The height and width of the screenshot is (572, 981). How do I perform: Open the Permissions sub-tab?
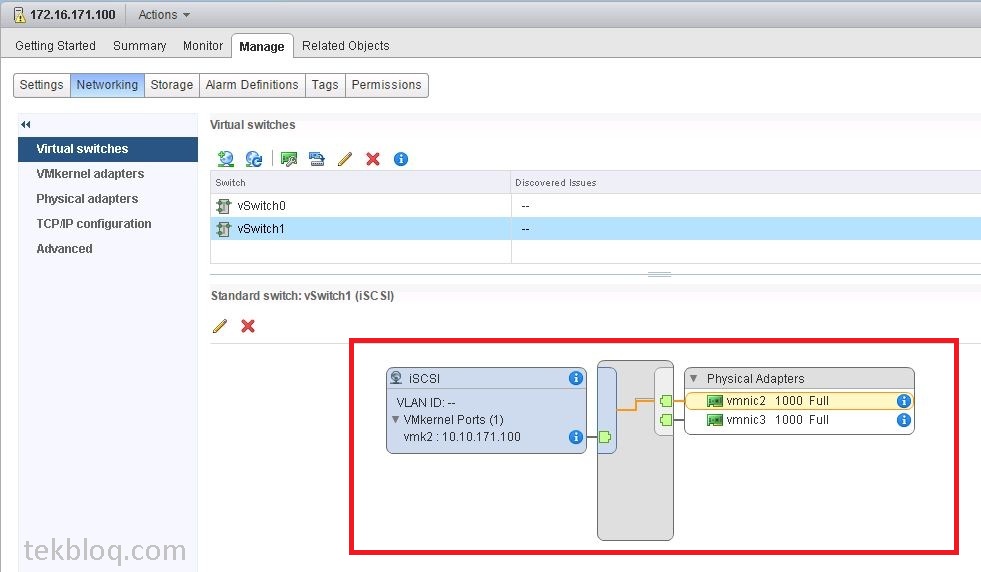click(386, 85)
